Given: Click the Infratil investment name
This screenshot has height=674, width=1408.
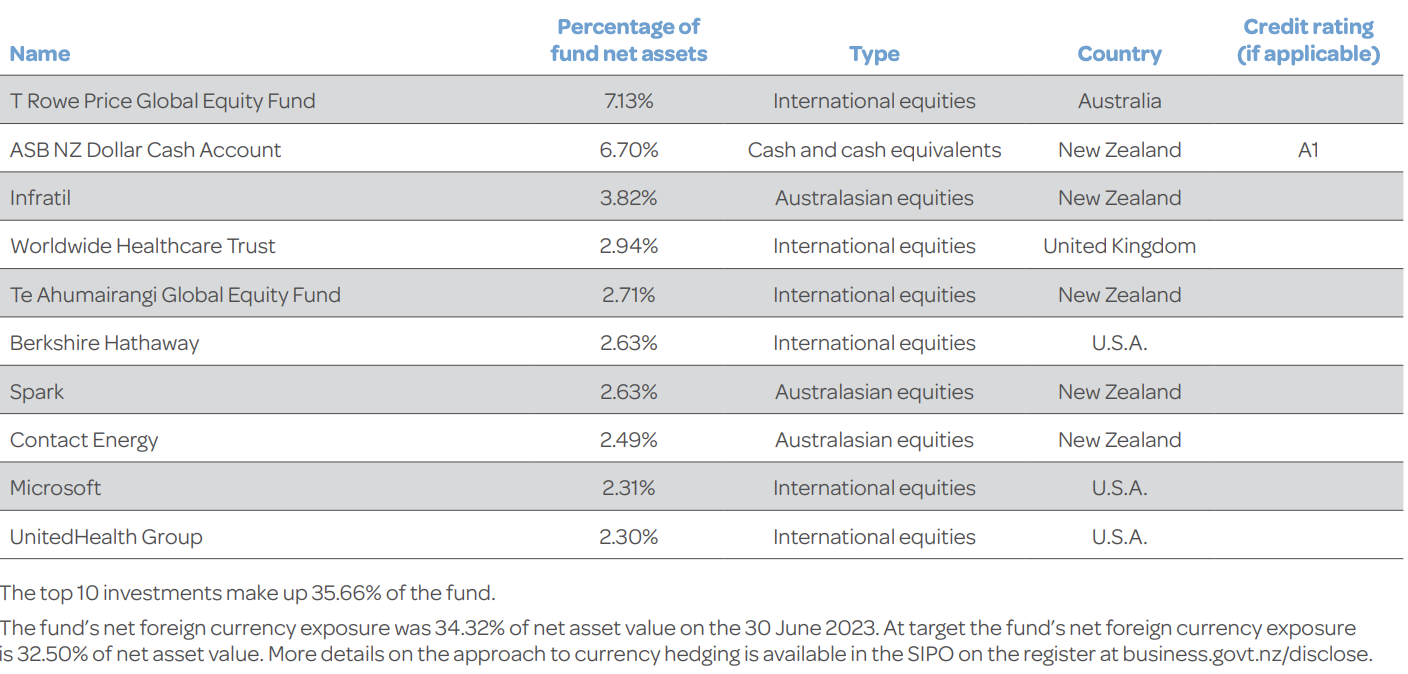Looking at the screenshot, I should [40, 198].
